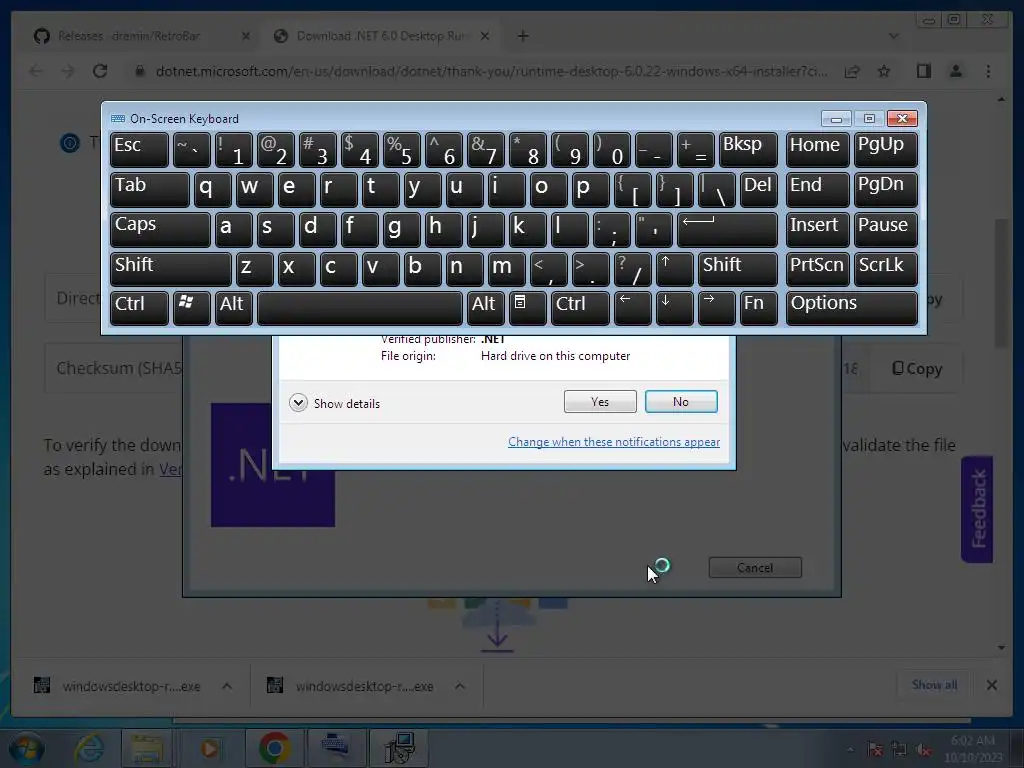Share this page icon in address bar
Screen dimensions: 1024x768
(852, 71)
